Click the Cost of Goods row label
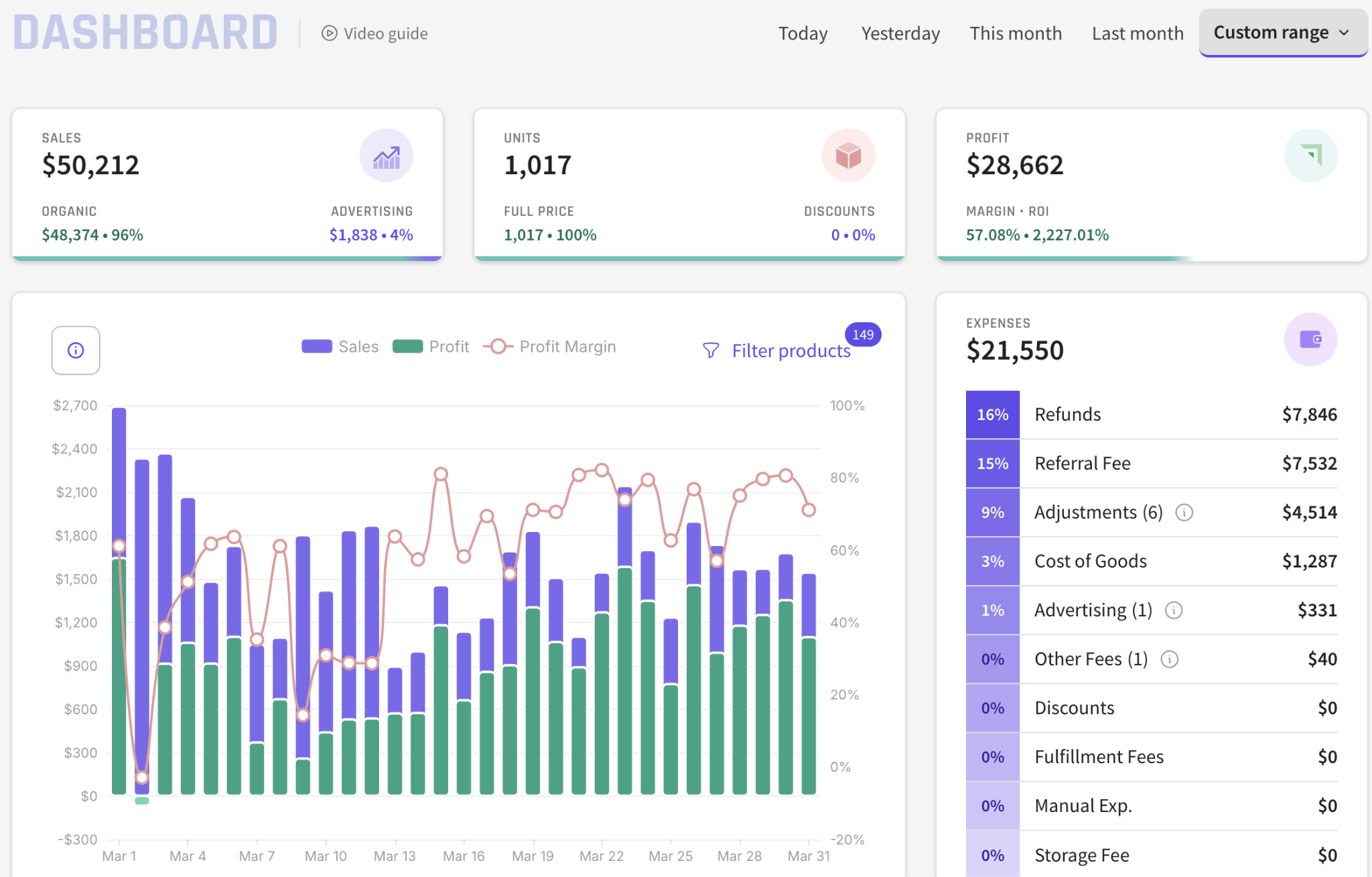This screenshot has width=1372, height=877. pyautogui.click(x=1090, y=561)
